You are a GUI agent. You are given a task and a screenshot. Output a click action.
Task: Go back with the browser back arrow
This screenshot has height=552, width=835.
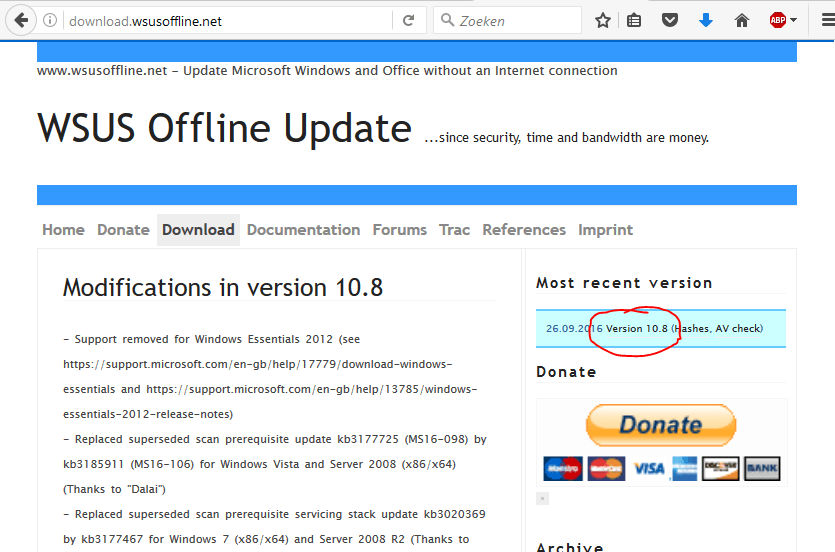(x=21, y=21)
